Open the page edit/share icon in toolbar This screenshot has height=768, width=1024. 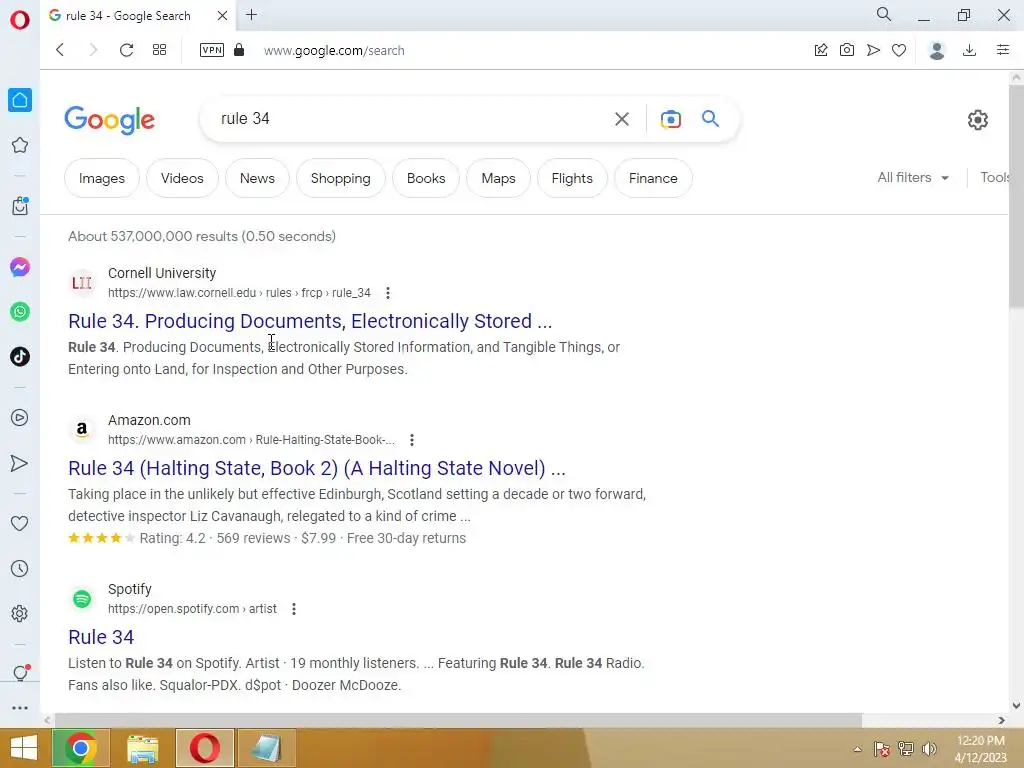pyautogui.click(x=821, y=50)
